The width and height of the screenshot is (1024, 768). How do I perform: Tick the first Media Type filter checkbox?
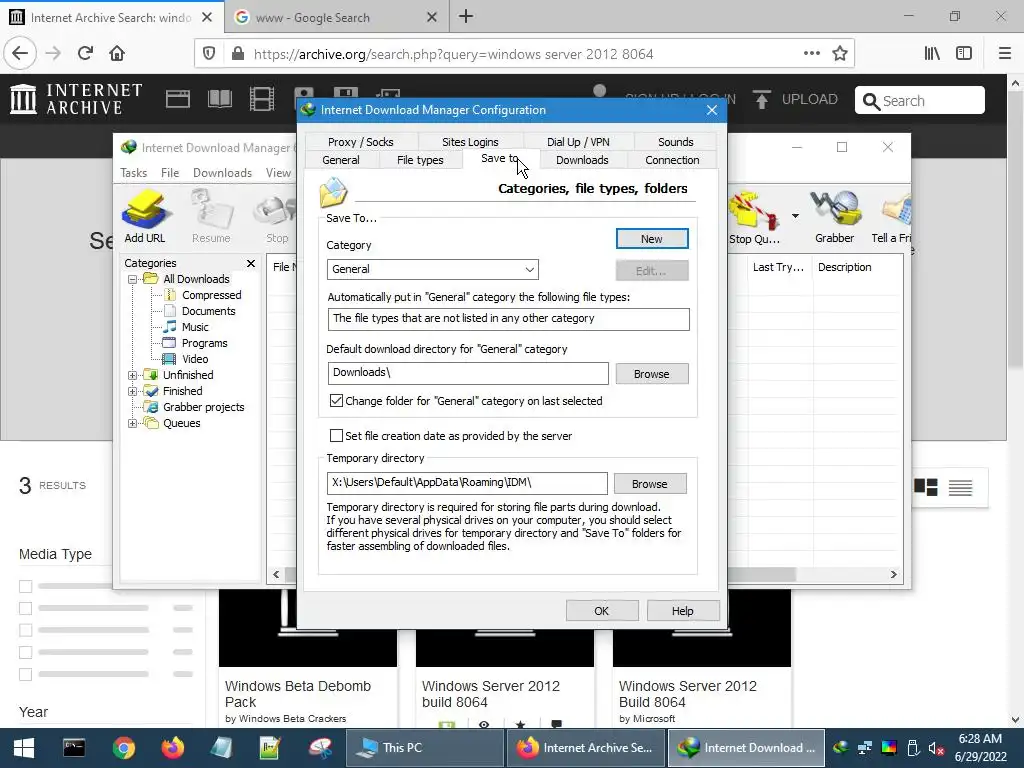pos(25,586)
